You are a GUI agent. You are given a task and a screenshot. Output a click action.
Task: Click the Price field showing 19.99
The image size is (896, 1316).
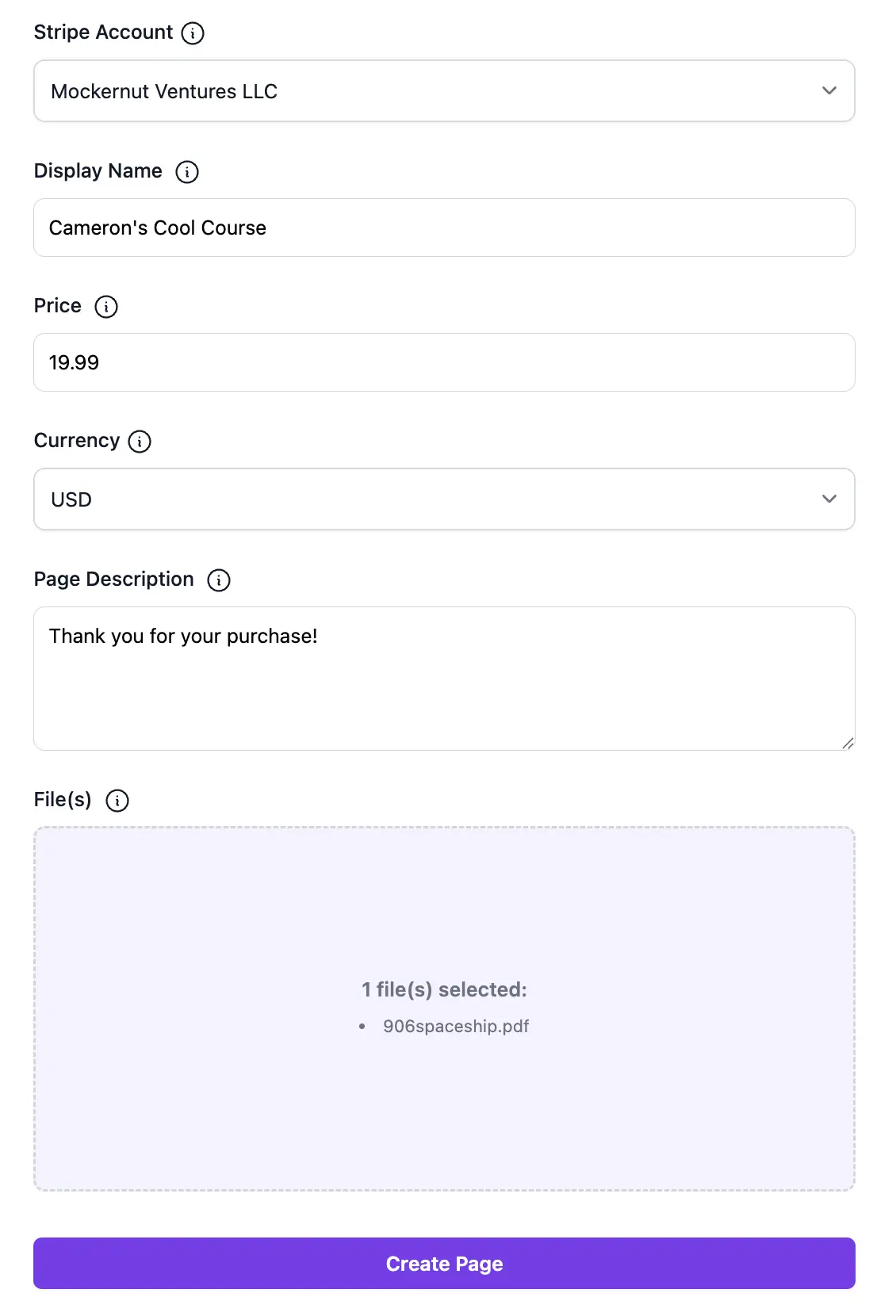point(444,362)
